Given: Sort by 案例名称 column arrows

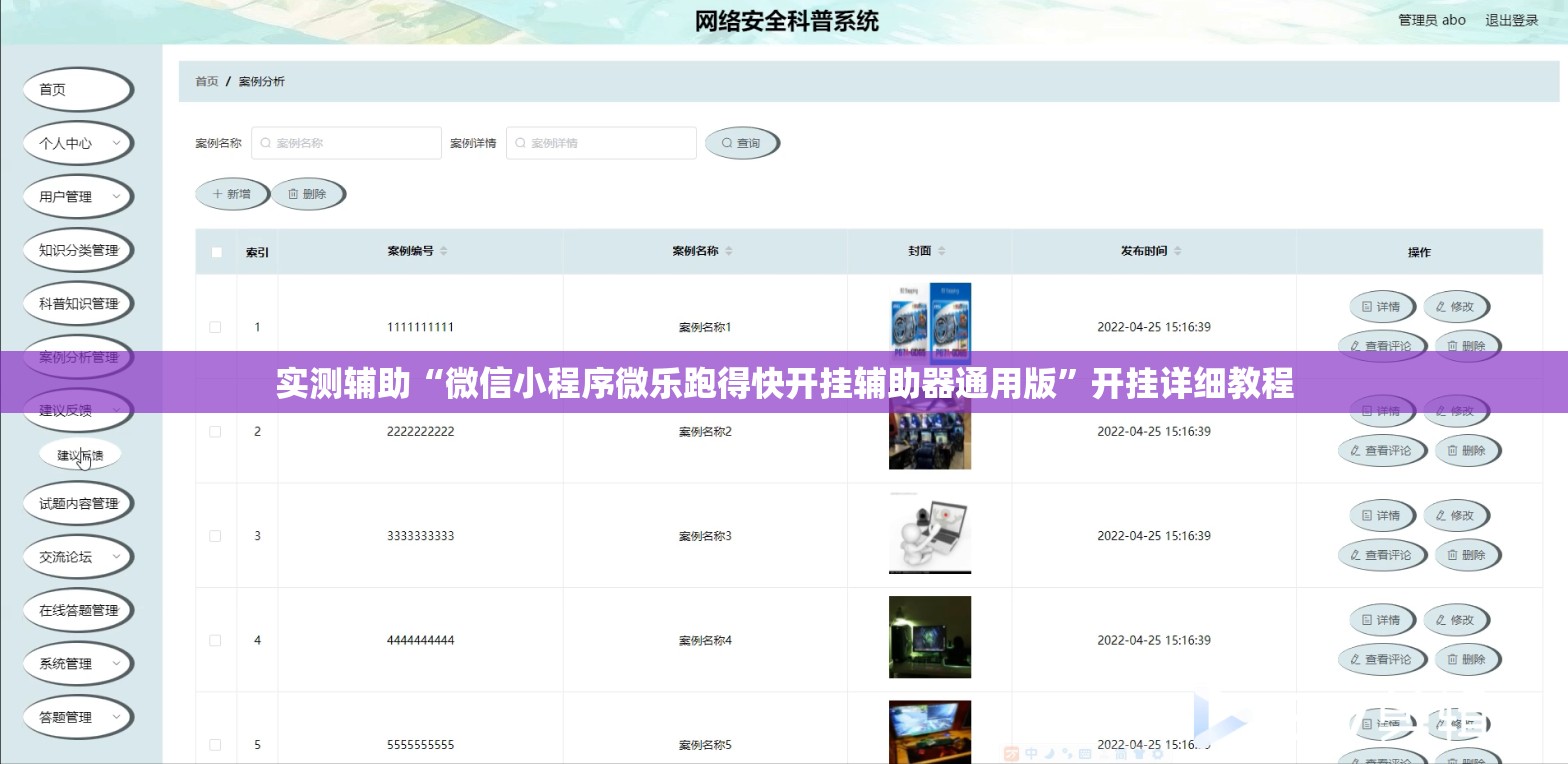Looking at the screenshot, I should [x=729, y=251].
